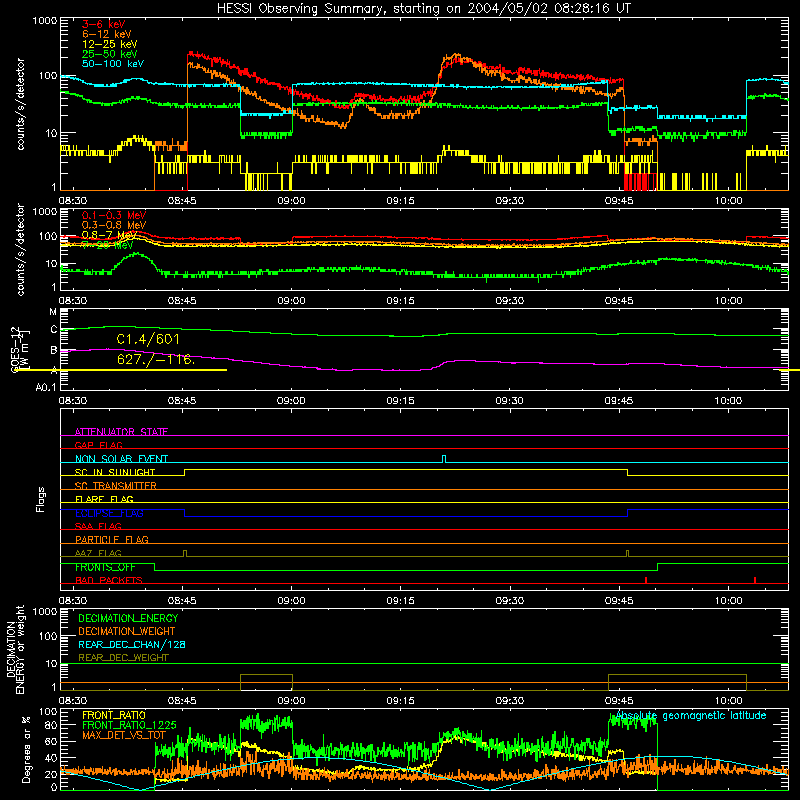
Task: Click the Degrees or % axis title
Action: click(x=26, y=749)
